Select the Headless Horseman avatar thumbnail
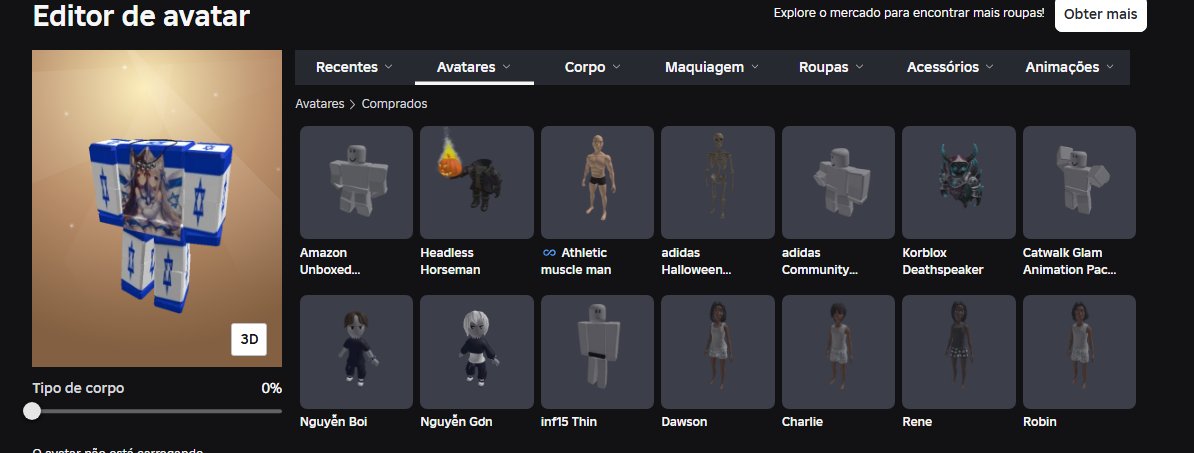 pyautogui.click(x=477, y=183)
